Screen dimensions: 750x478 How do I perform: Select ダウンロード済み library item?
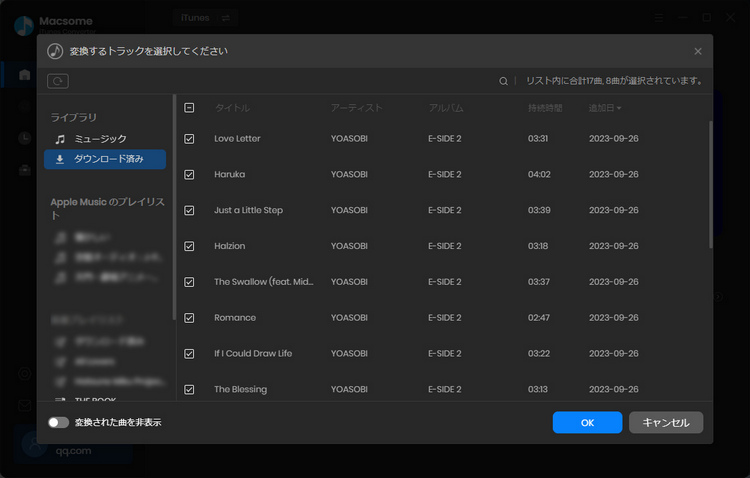coord(105,159)
